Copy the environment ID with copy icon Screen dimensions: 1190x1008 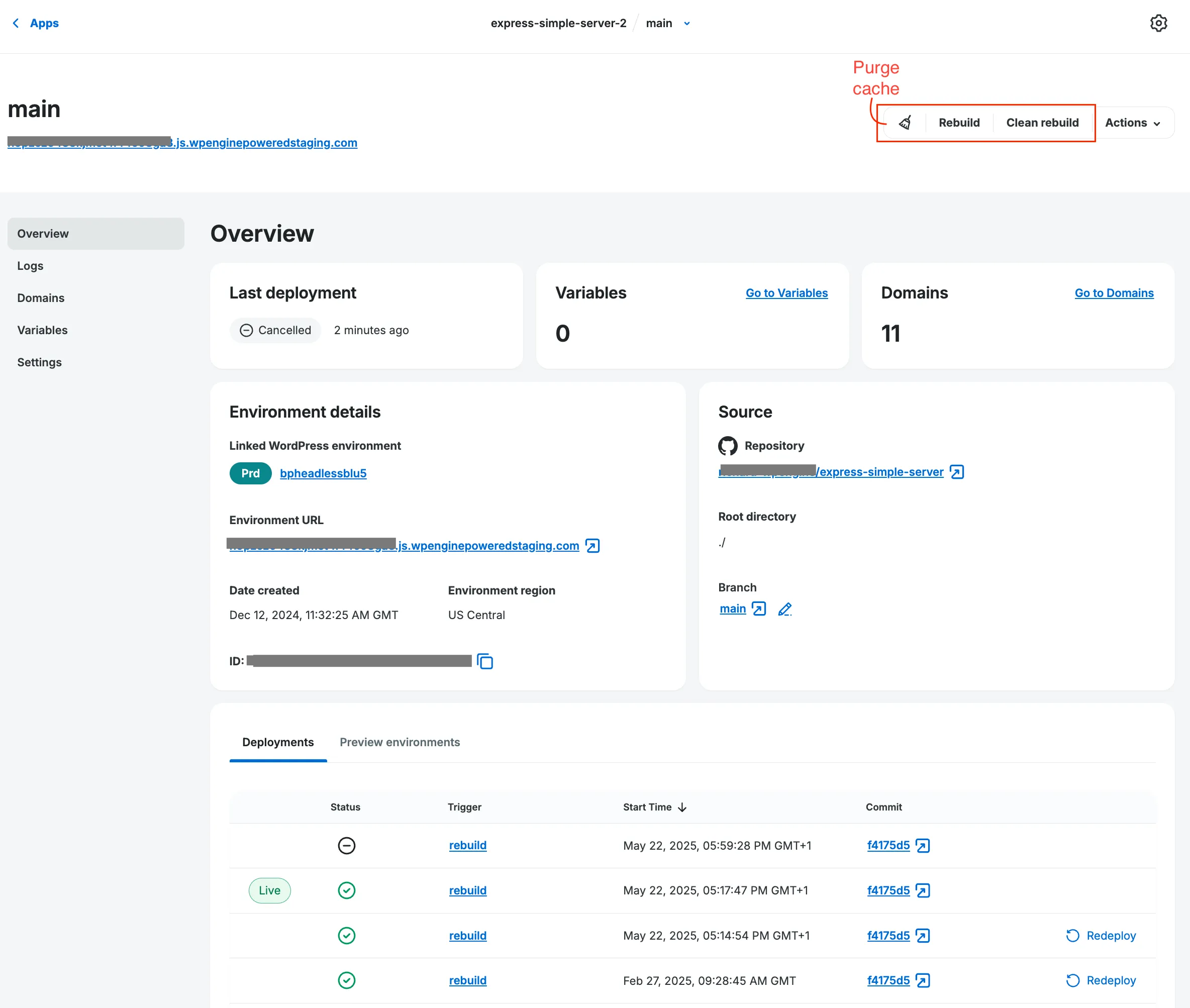[x=485, y=661]
